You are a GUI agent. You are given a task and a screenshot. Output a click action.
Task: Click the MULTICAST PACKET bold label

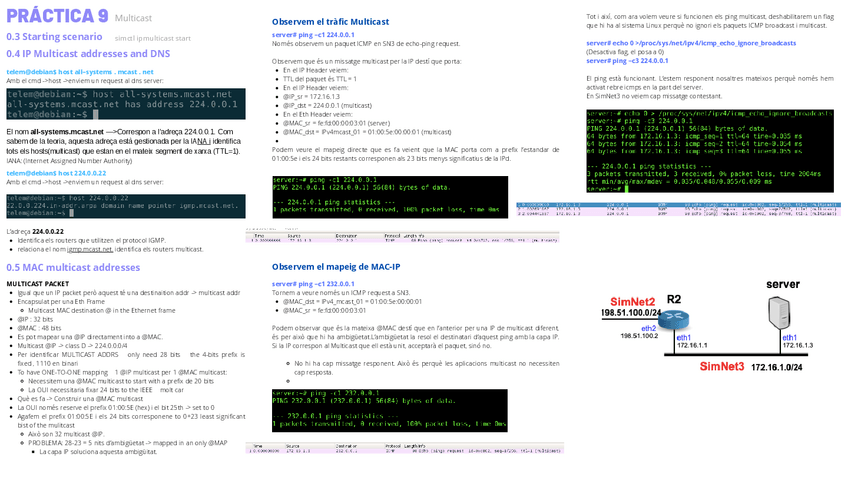pos(38,283)
